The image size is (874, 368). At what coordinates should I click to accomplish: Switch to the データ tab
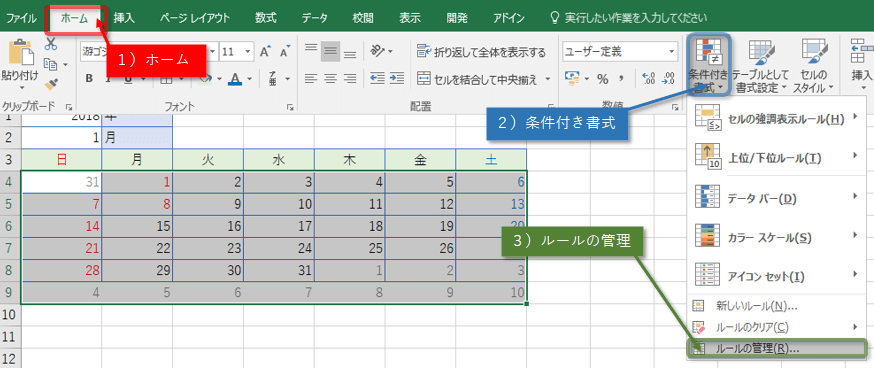click(315, 18)
